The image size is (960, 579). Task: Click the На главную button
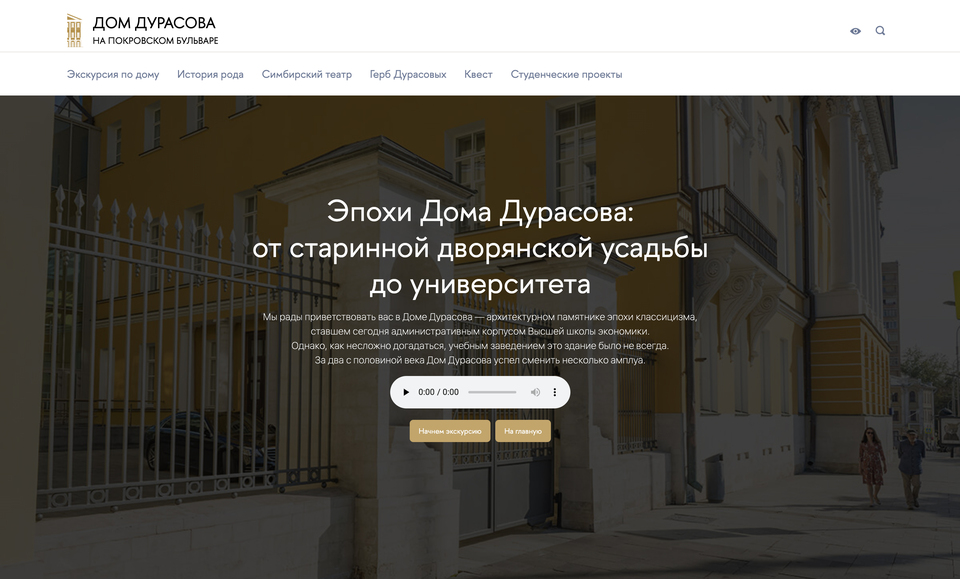(523, 431)
